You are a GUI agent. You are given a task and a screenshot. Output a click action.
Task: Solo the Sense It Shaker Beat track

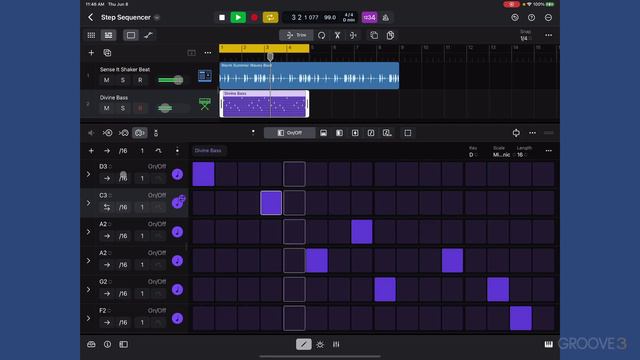click(x=123, y=80)
